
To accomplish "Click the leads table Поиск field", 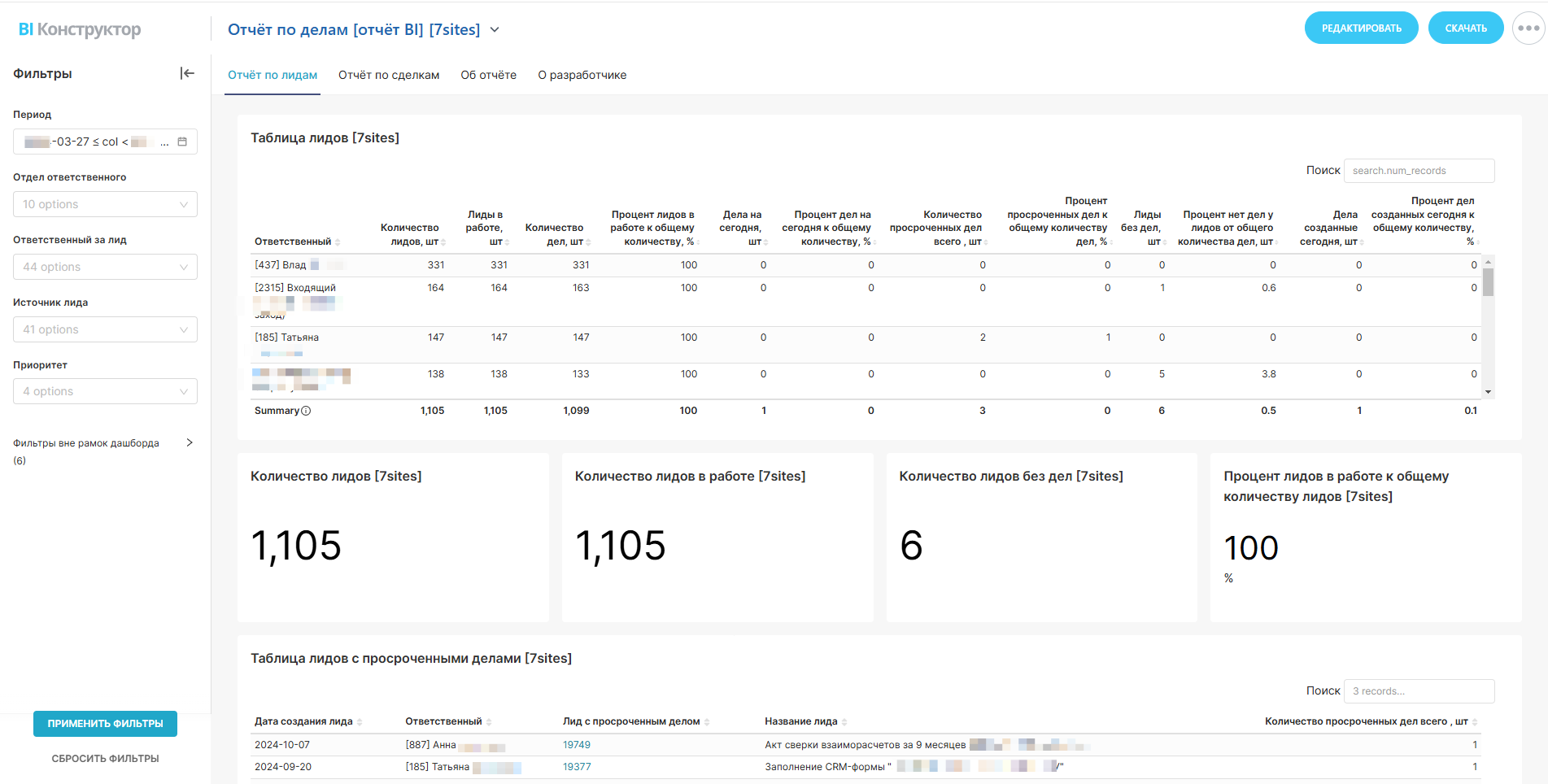I will point(1418,171).
